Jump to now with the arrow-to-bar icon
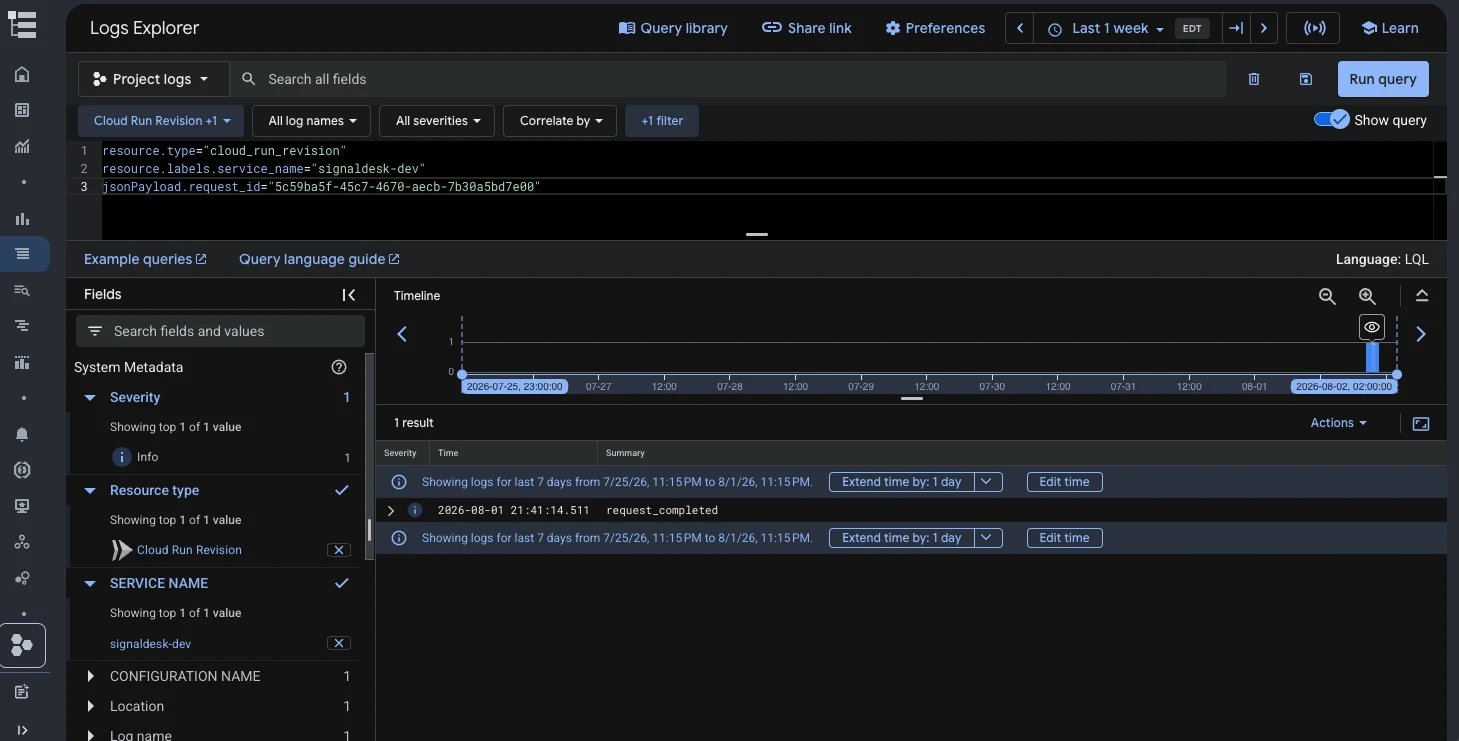Viewport: 1459px width, 741px height. [x=1236, y=28]
